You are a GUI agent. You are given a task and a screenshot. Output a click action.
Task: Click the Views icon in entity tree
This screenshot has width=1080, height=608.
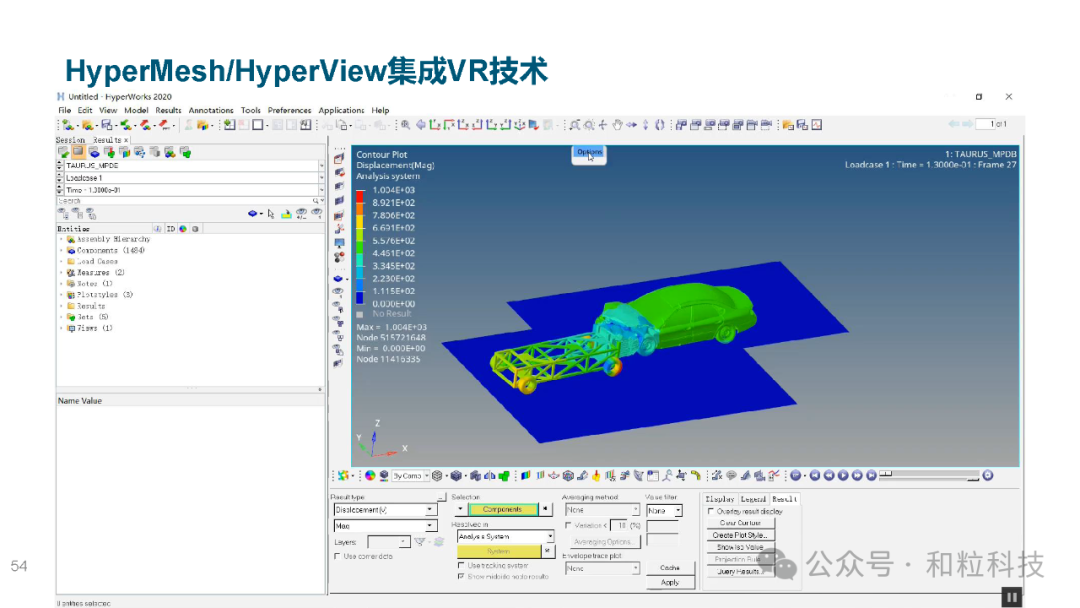(71, 328)
